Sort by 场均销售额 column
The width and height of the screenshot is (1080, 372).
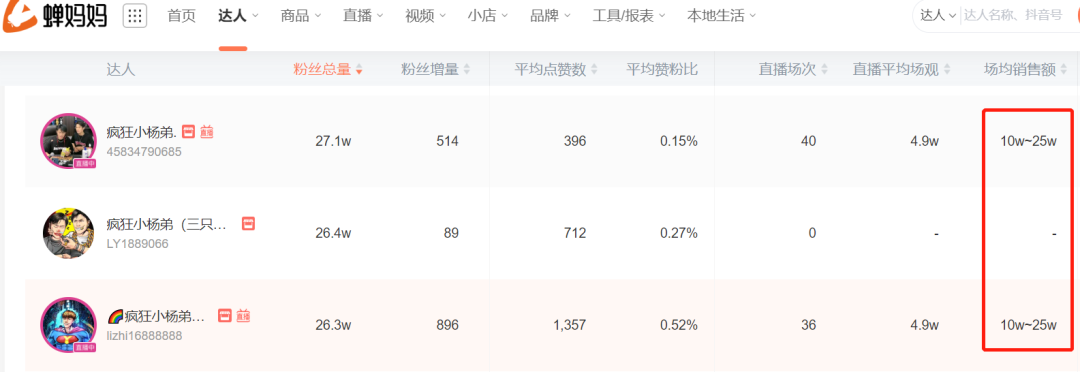(x=1026, y=69)
